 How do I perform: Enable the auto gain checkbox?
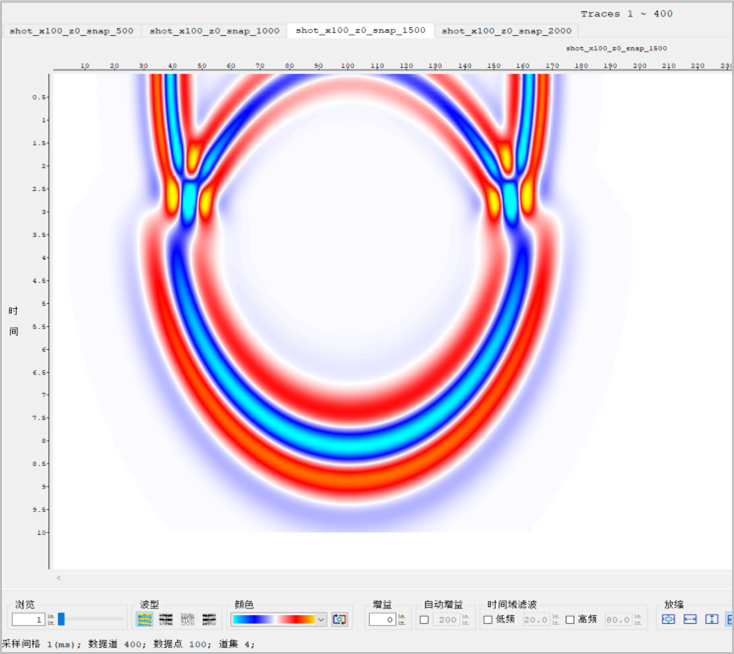tap(424, 620)
